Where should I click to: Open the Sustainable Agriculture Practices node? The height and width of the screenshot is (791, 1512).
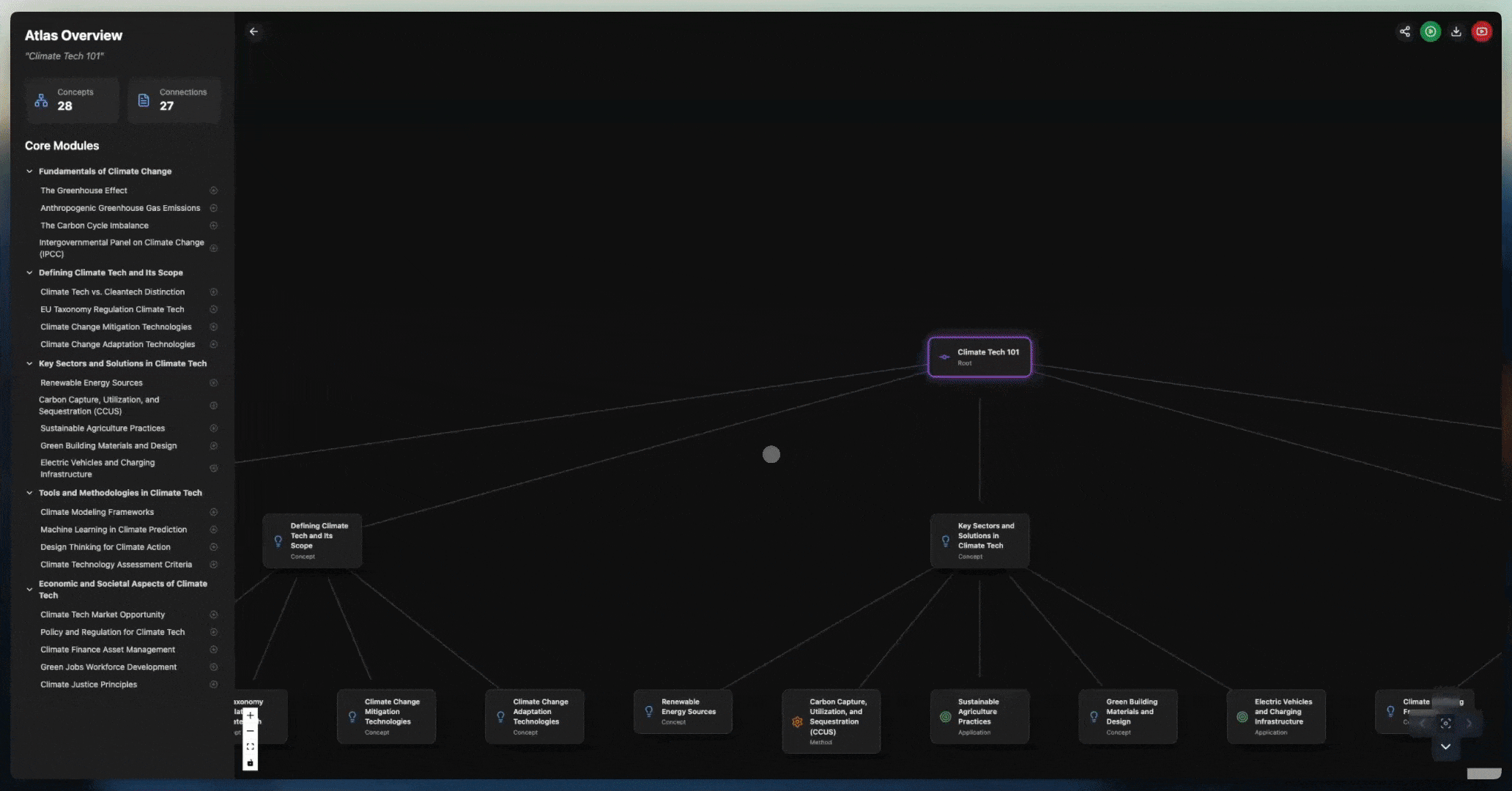click(x=979, y=716)
